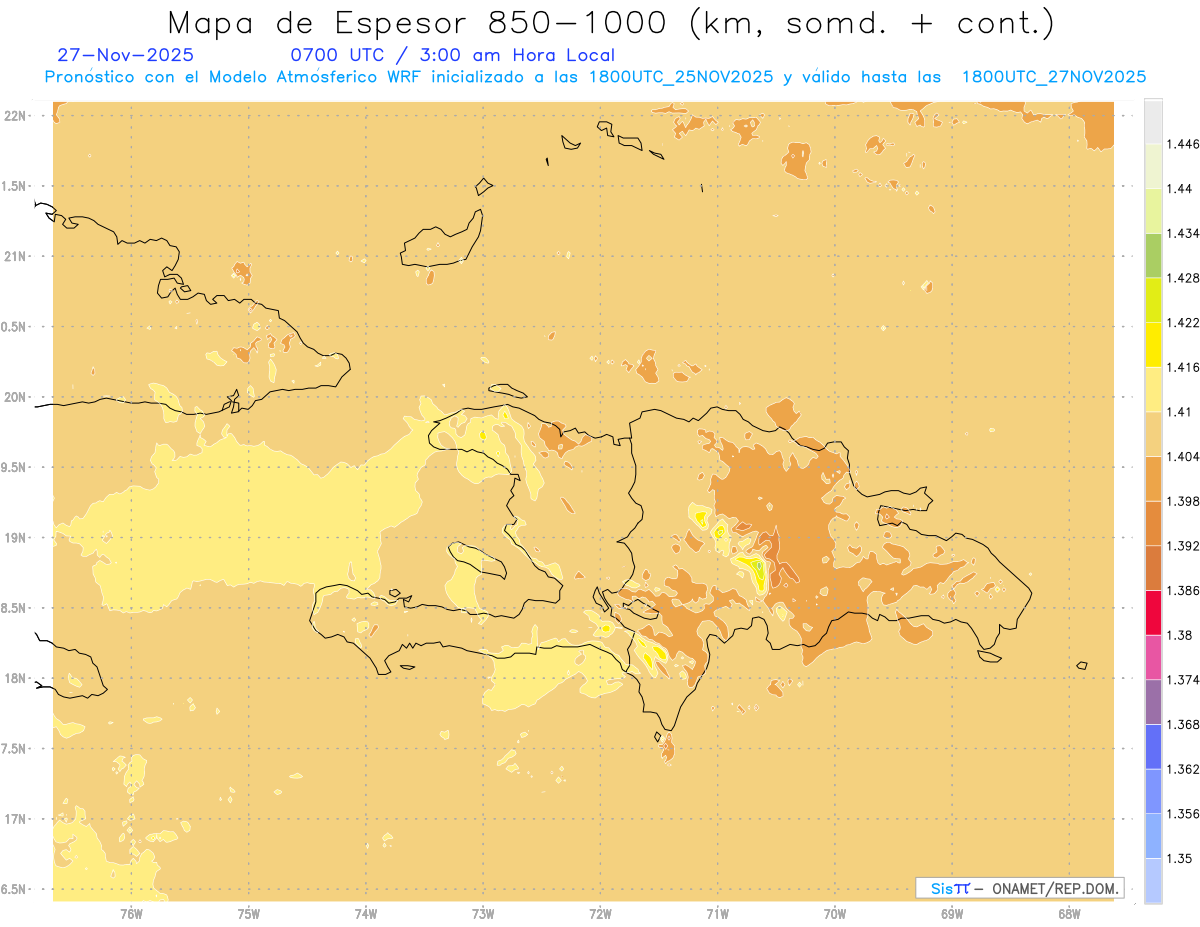Click legend value '1.374'
Image resolution: width=1200 pixels, height=927 pixels.
pyautogui.click(x=1183, y=680)
